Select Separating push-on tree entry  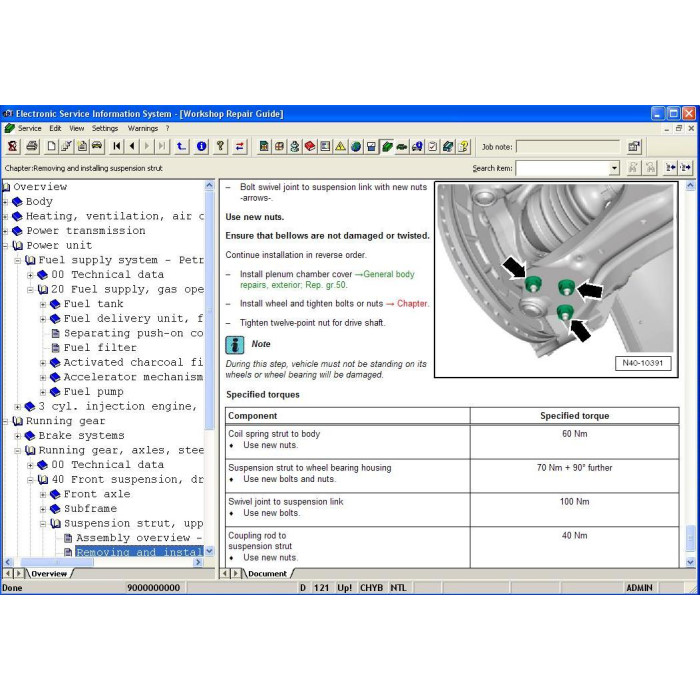133,333
